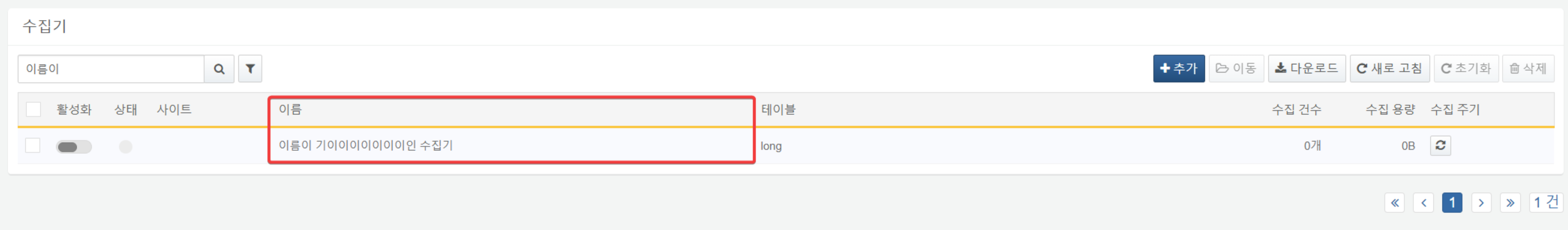The image size is (1568, 230).
Task: Go to first page with double-left arrows
Action: [x=1394, y=203]
